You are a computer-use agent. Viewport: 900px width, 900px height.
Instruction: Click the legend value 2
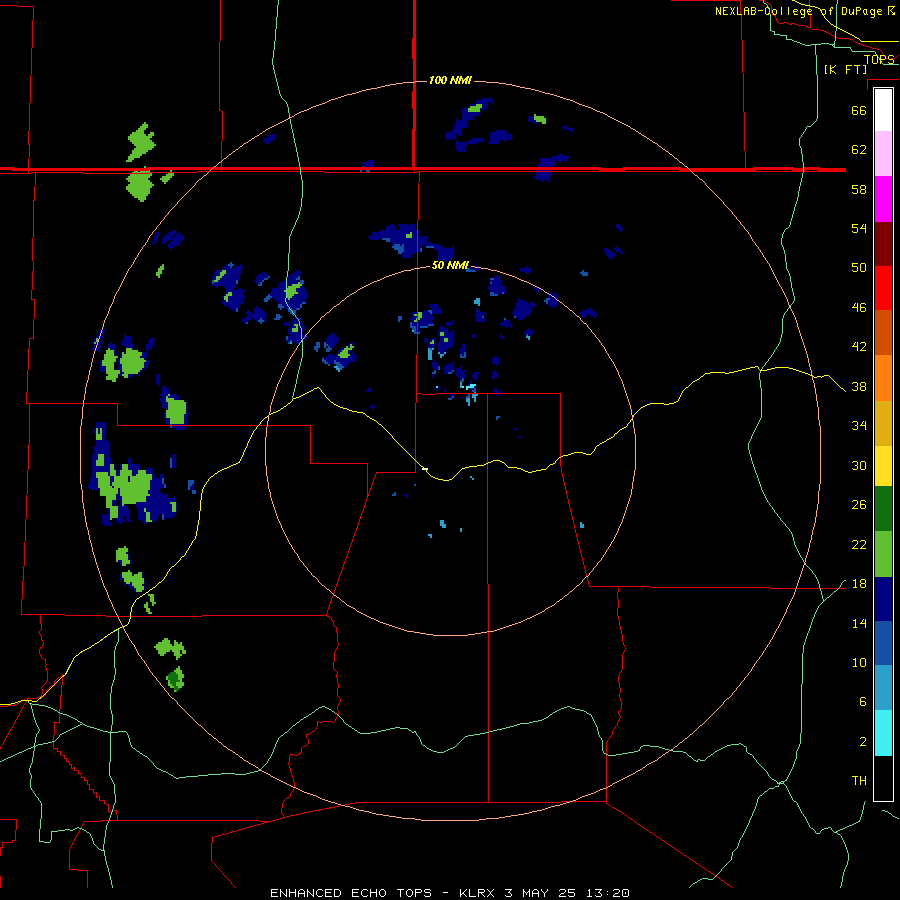pos(862,742)
